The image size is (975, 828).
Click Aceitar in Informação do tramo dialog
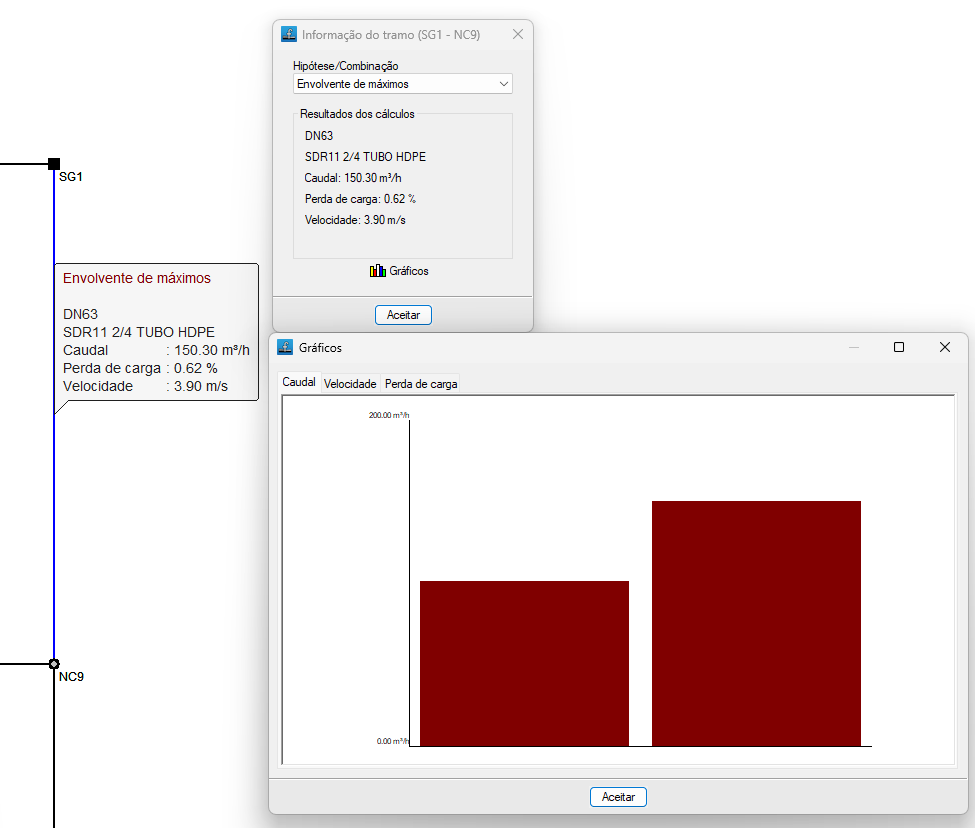403,315
